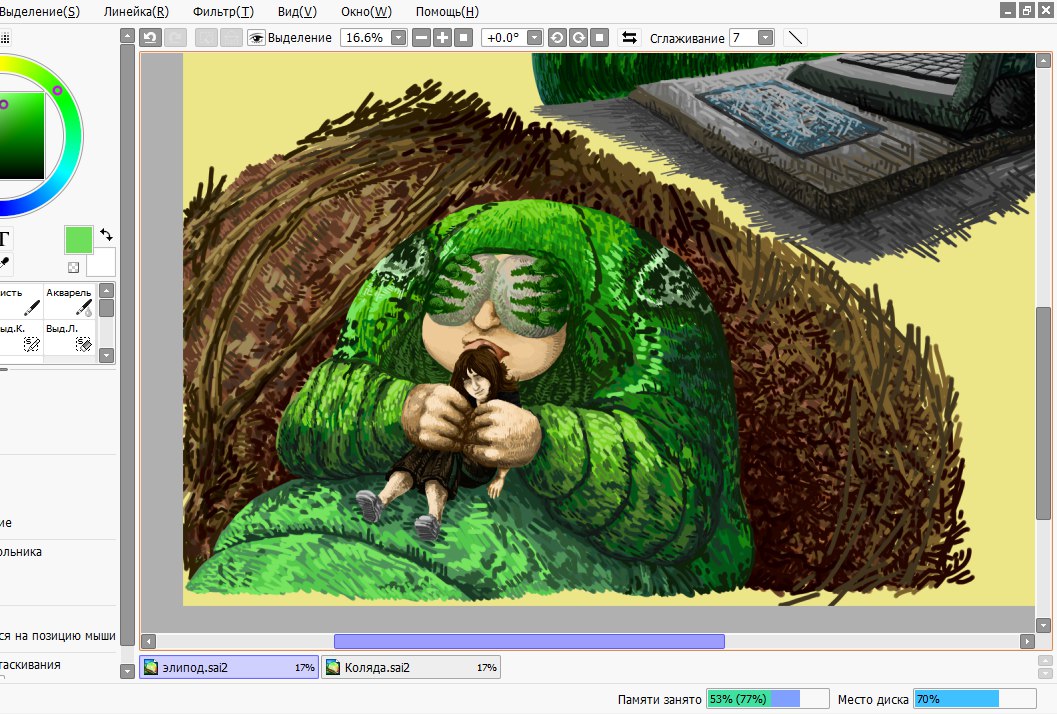This screenshot has width=1057, height=714.
Task: Open the Линейка(R) menu
Action: pos(136,11)
